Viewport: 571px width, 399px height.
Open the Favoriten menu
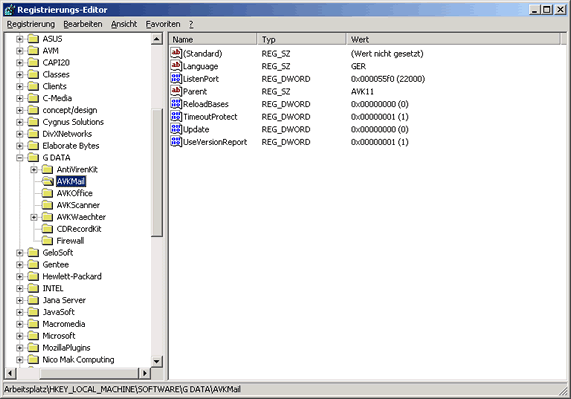pos(163,24)
